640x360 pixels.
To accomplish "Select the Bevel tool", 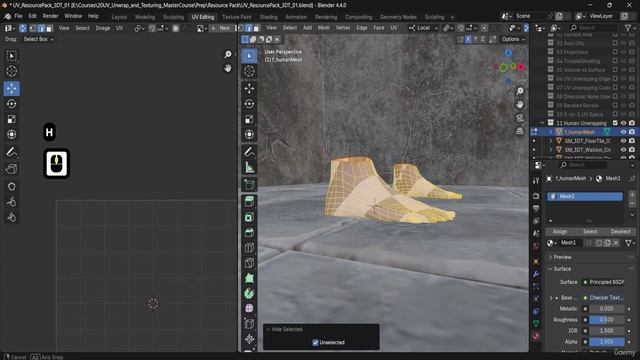I will [x=249, y=232].
